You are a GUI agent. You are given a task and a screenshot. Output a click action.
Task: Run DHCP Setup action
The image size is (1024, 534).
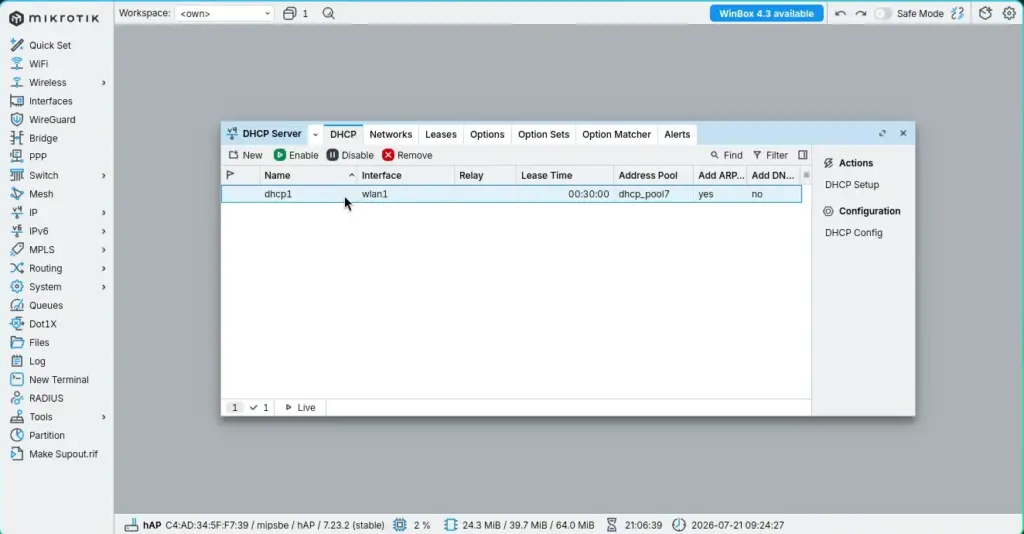point(852,185)
